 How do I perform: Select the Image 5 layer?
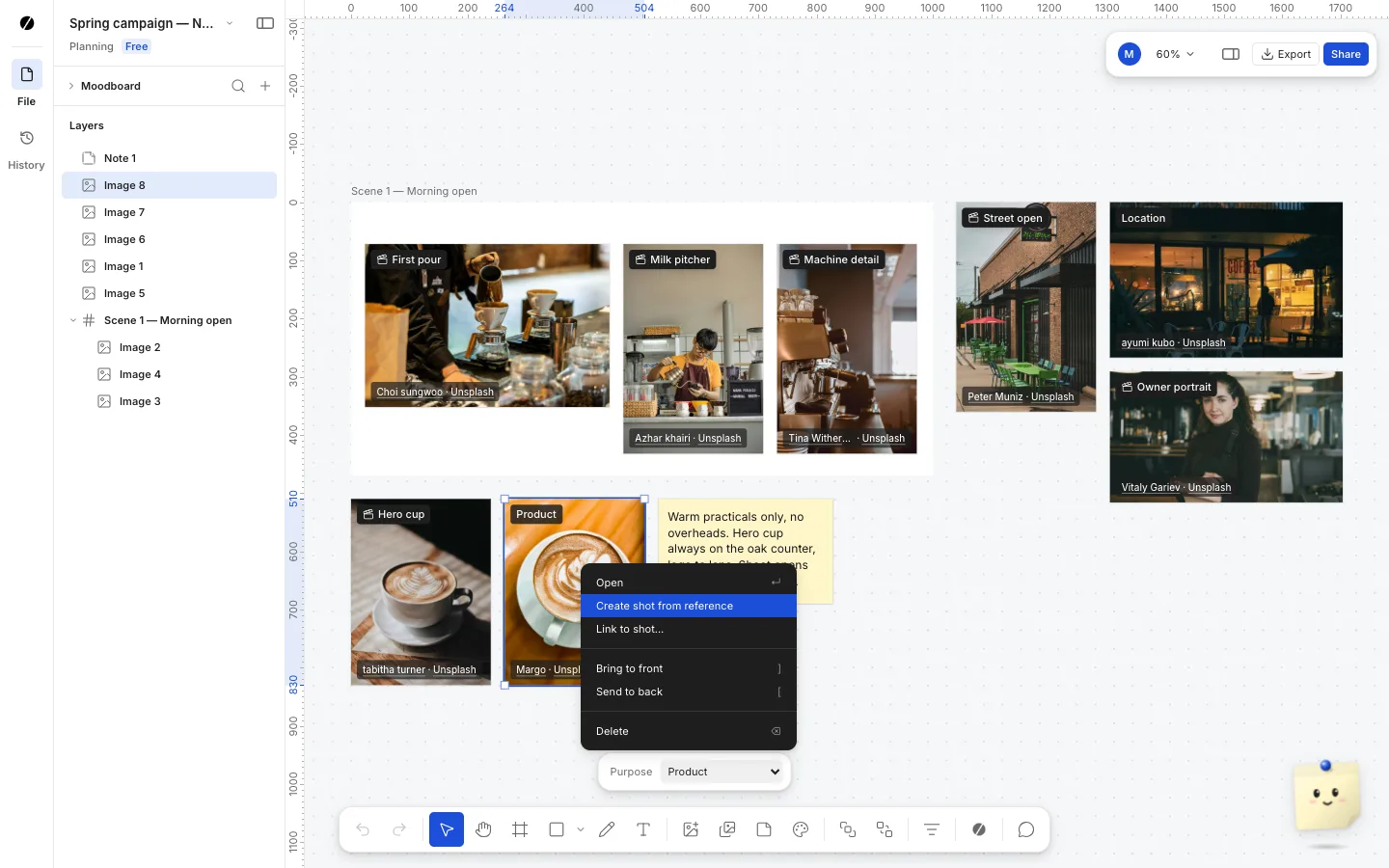point(169,293)
